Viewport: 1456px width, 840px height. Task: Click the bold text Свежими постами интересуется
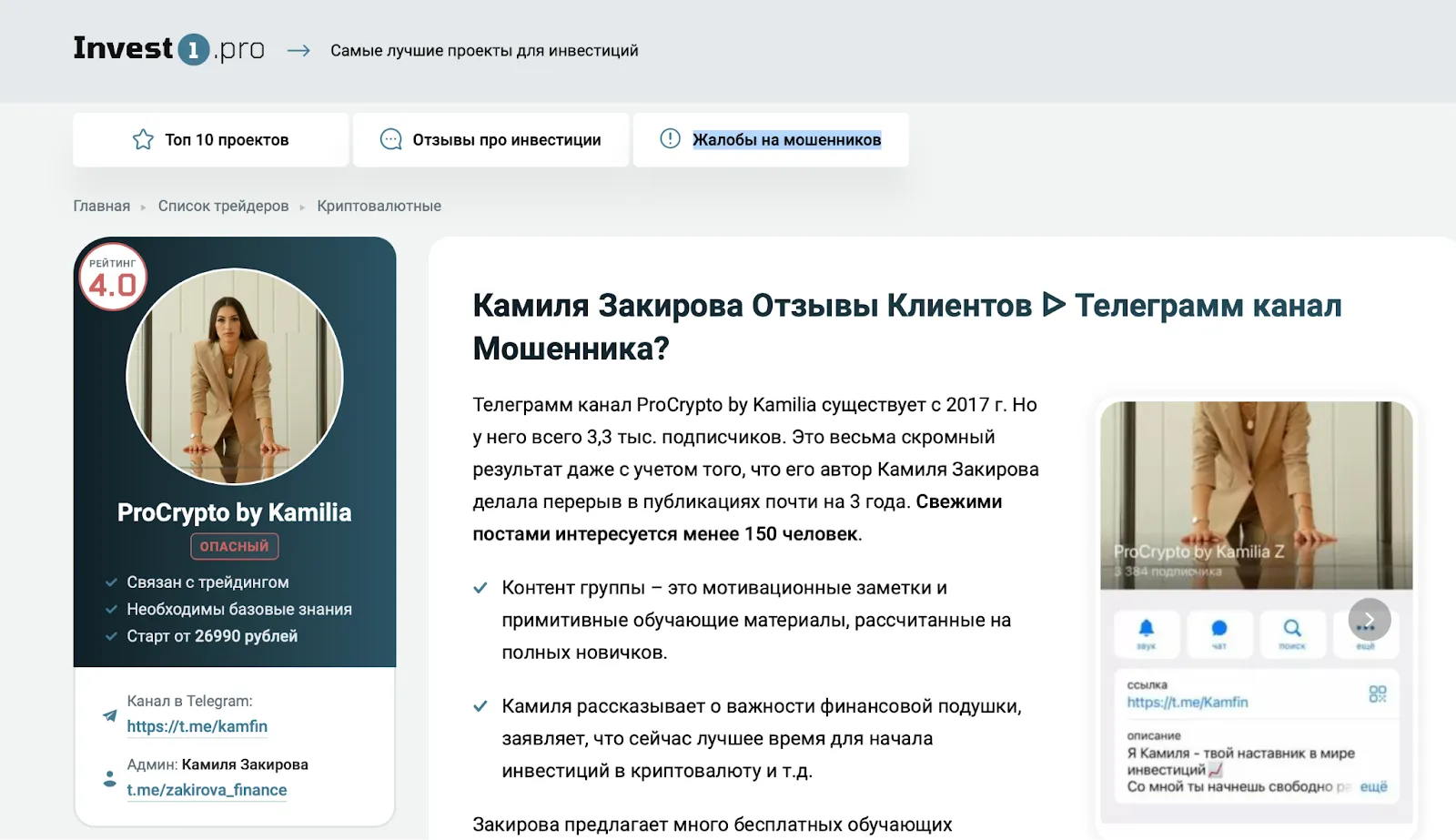(x=737, y=518)
